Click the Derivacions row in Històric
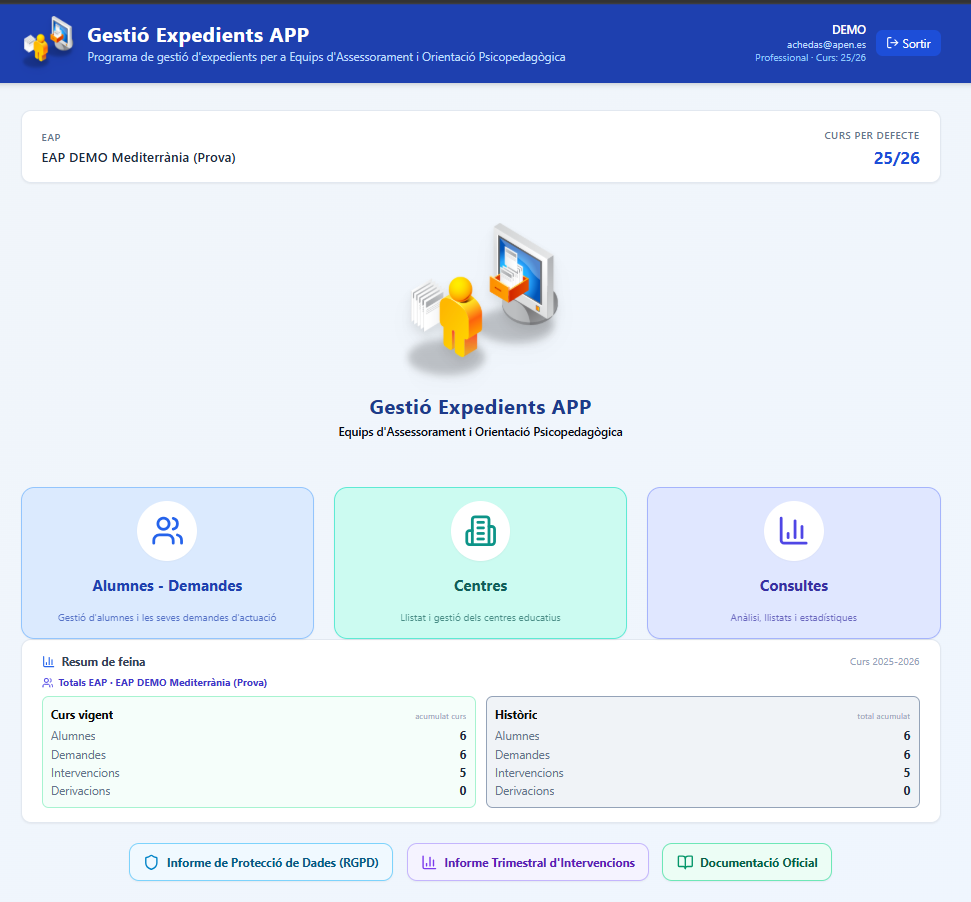971x902 pixels. click(x=703, y=791)
